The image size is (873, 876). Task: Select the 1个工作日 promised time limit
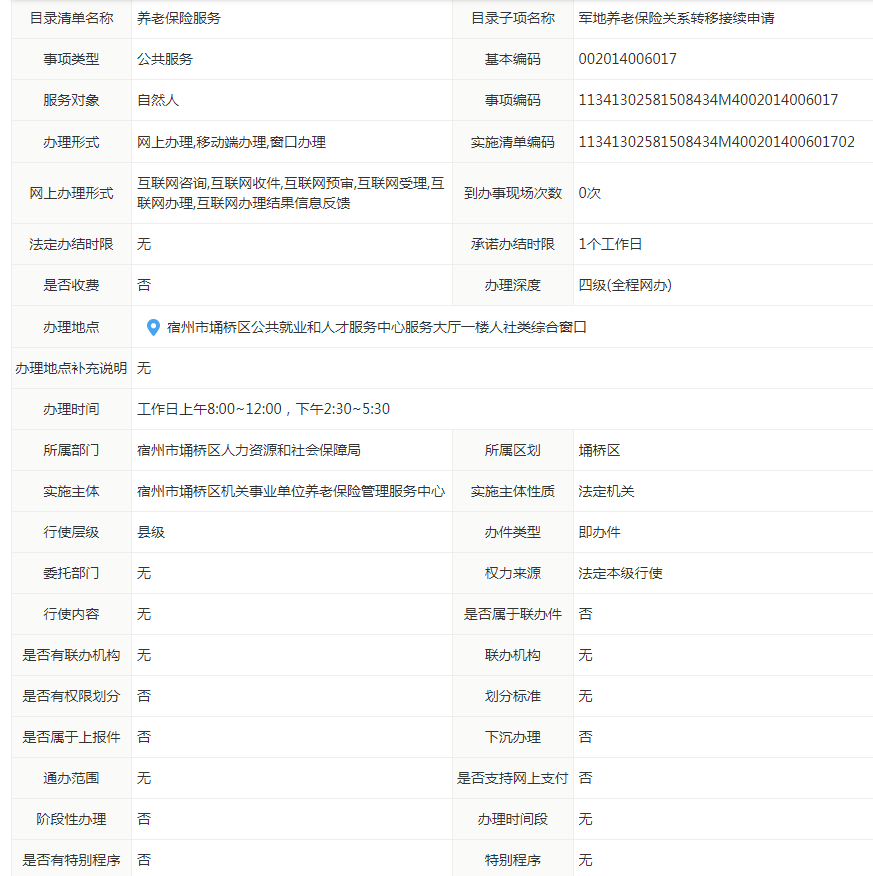coord(610,244)
